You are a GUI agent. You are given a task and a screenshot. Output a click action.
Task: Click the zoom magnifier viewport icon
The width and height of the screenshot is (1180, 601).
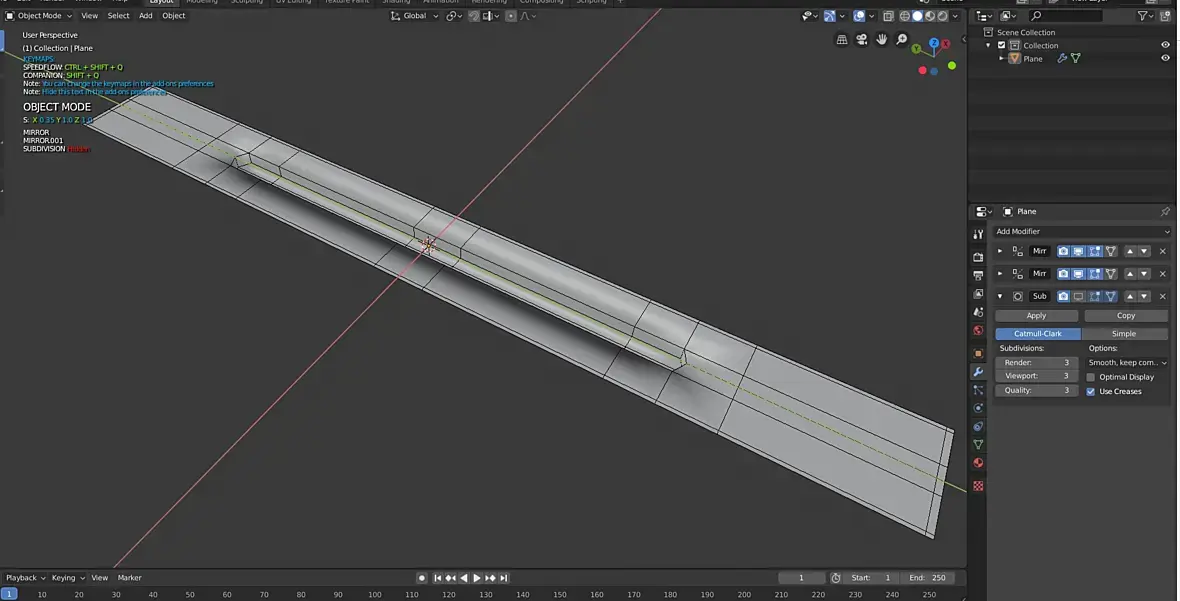pos(901,40)
